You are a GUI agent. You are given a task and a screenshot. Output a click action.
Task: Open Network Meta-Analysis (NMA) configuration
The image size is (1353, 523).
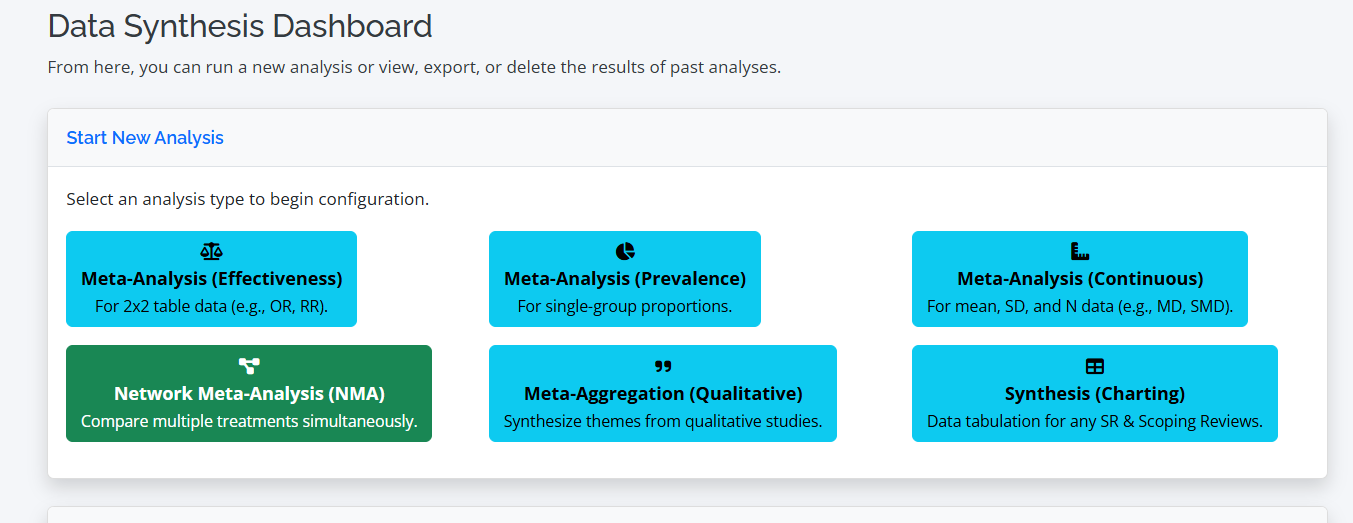pos(249,393)
